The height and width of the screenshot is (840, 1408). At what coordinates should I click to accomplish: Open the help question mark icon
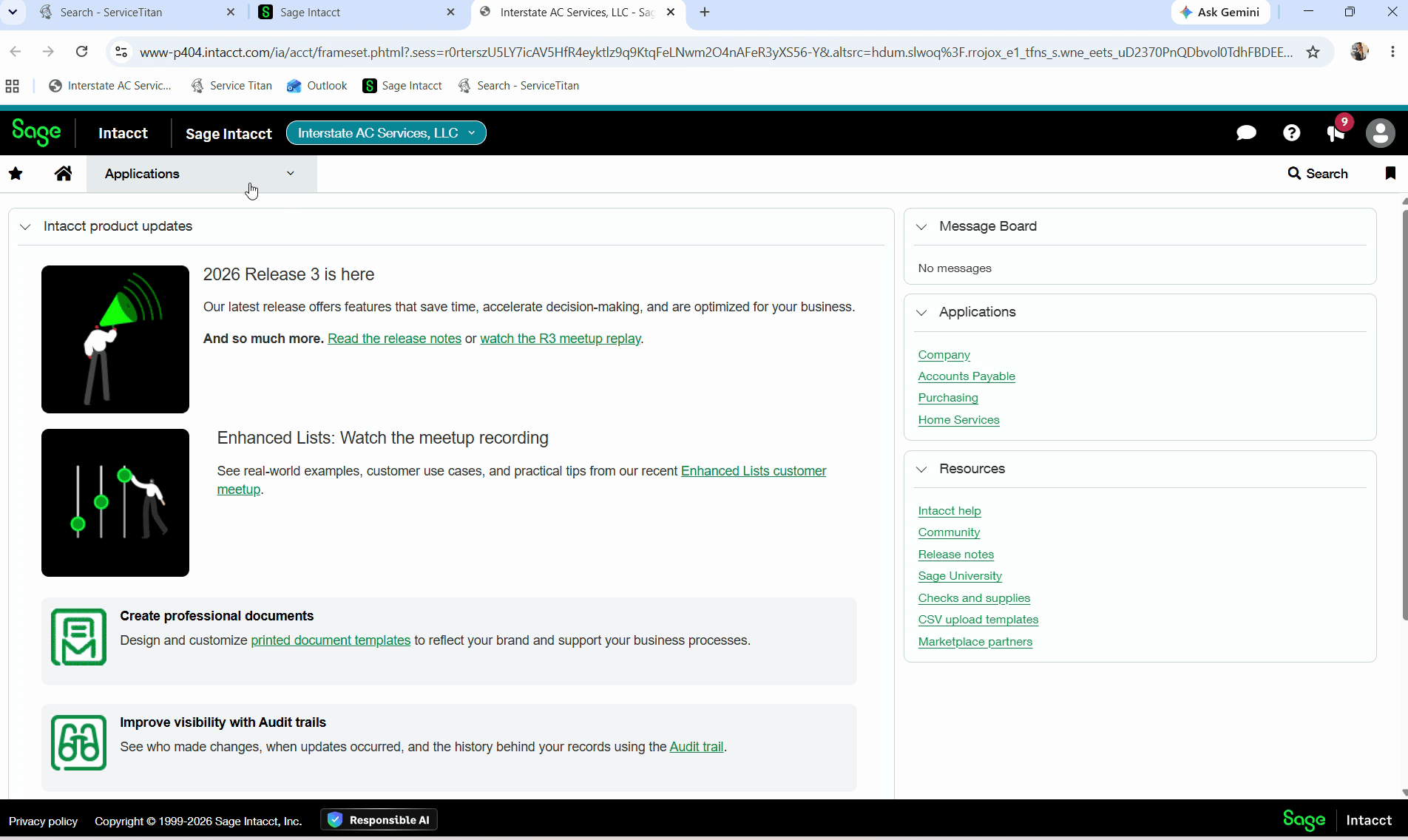[x=1291, y=133]
